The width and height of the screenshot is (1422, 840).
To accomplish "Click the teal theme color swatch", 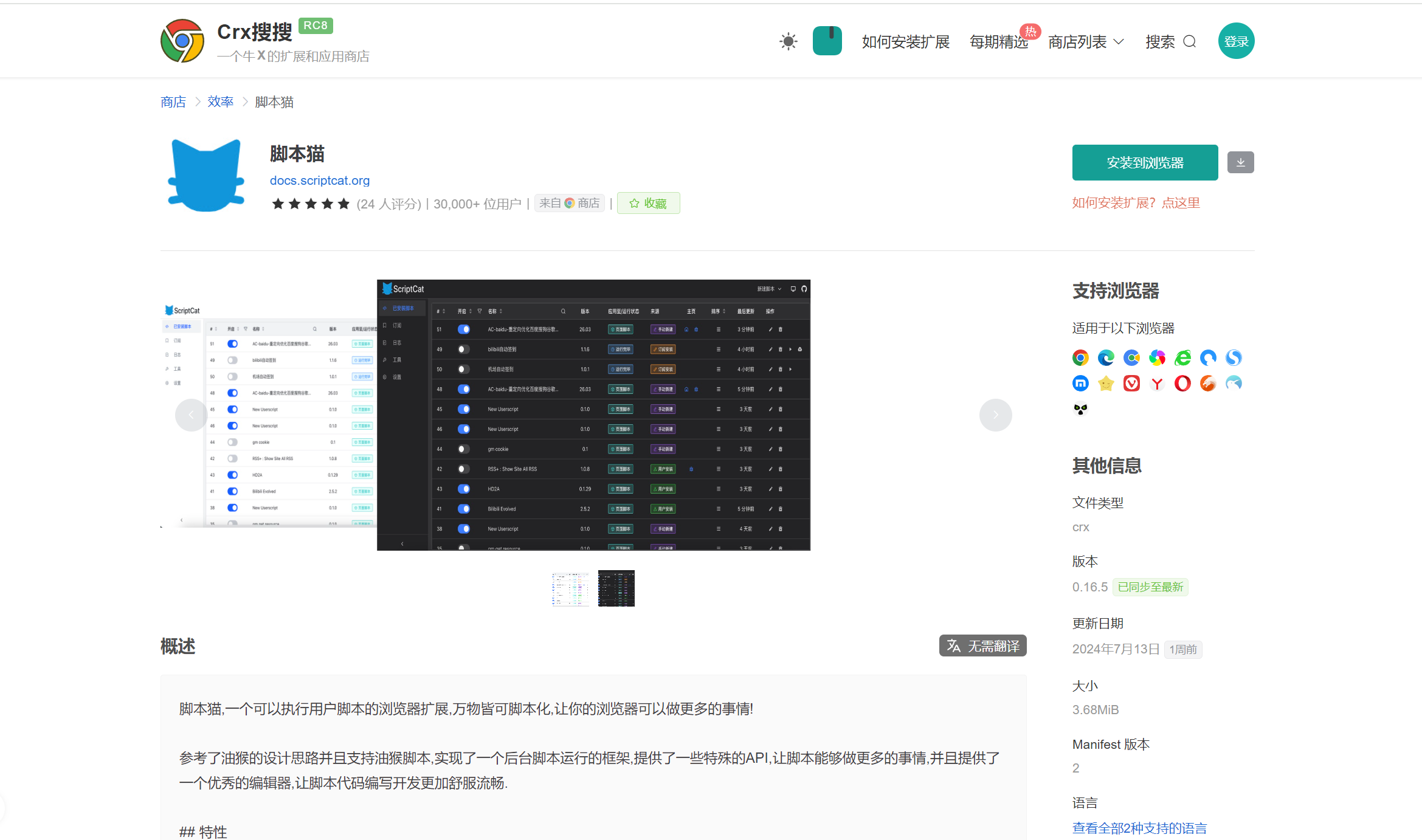I will pyautogui.click(x=827, y=41).
